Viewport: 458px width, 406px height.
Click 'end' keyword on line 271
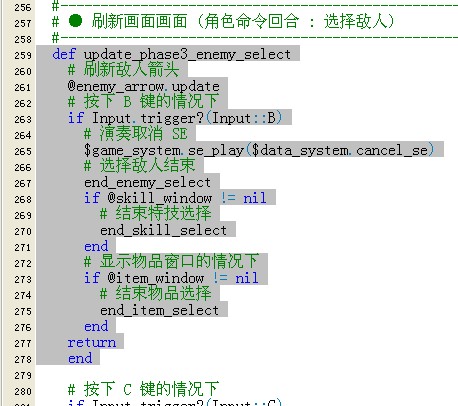point(96,246)
